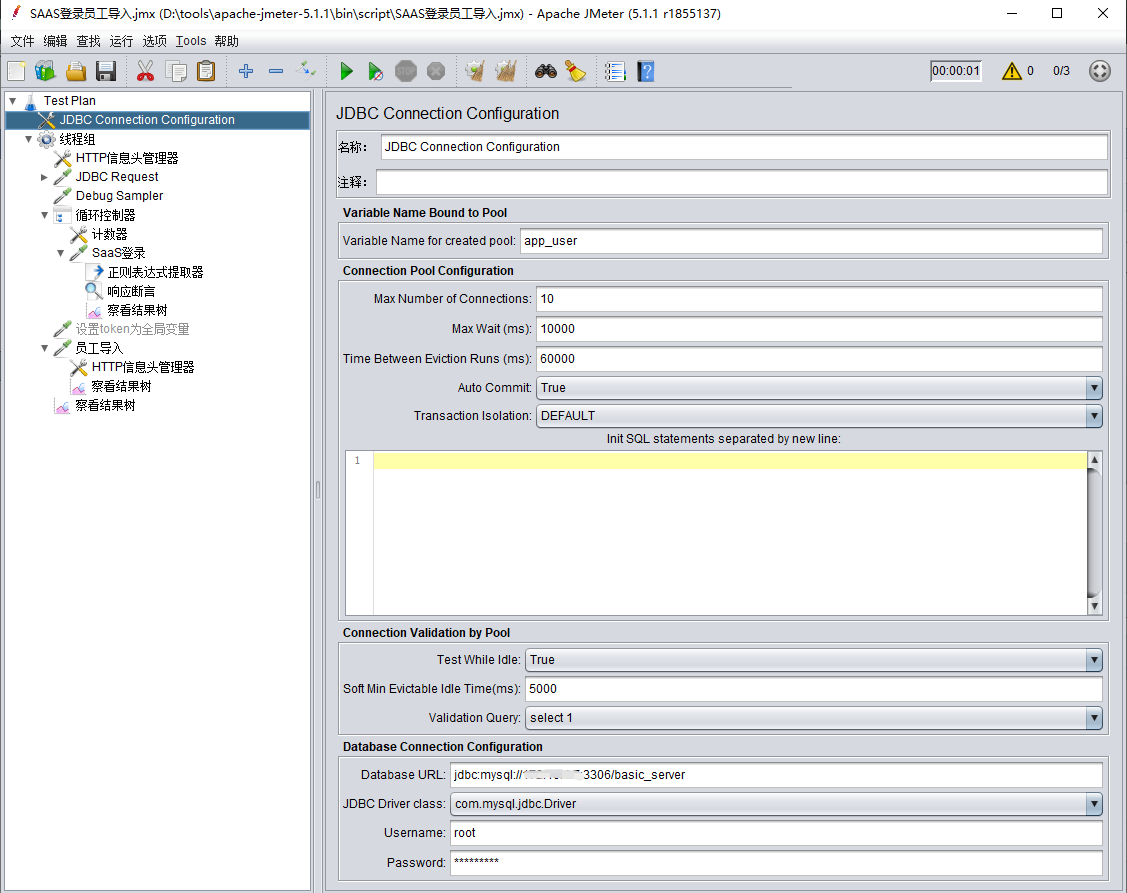Collapse the 员工导入 node arrow
This screenshot has height=893, width=1127.
pyautogui.click(x=45, y=348)
